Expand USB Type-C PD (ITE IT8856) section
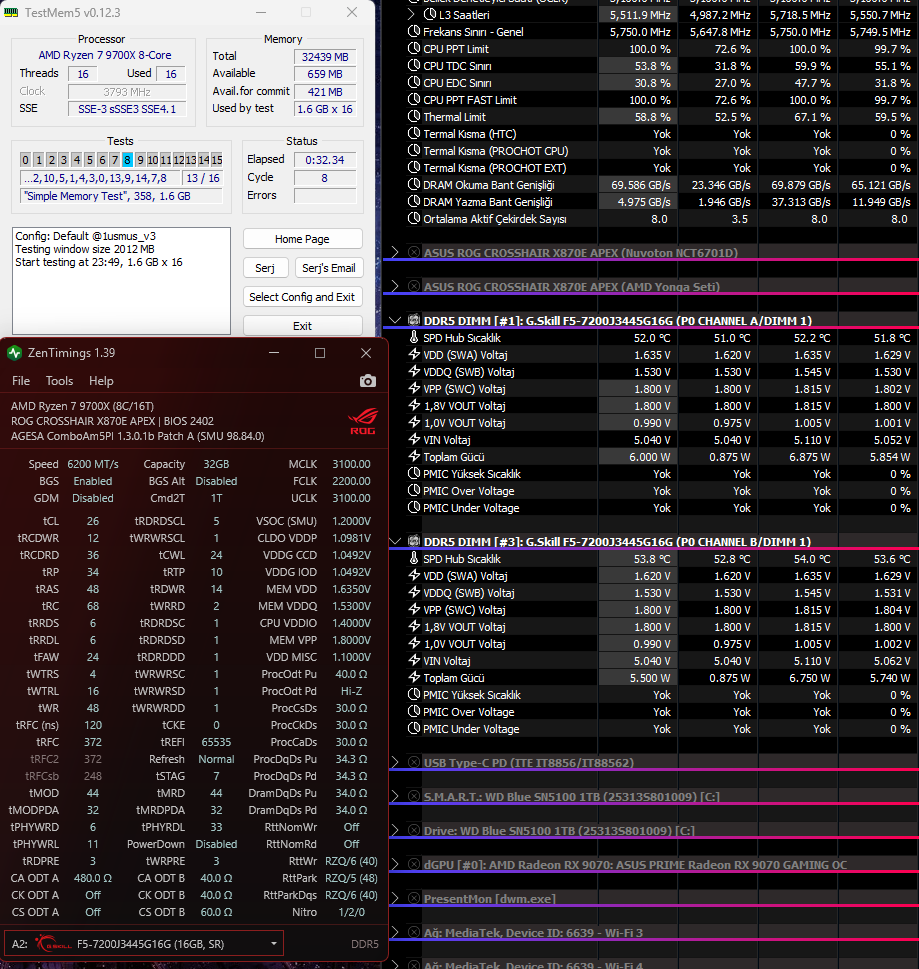Image resolution: width=919 pixels, height=969 pixels. click(395, 762)
